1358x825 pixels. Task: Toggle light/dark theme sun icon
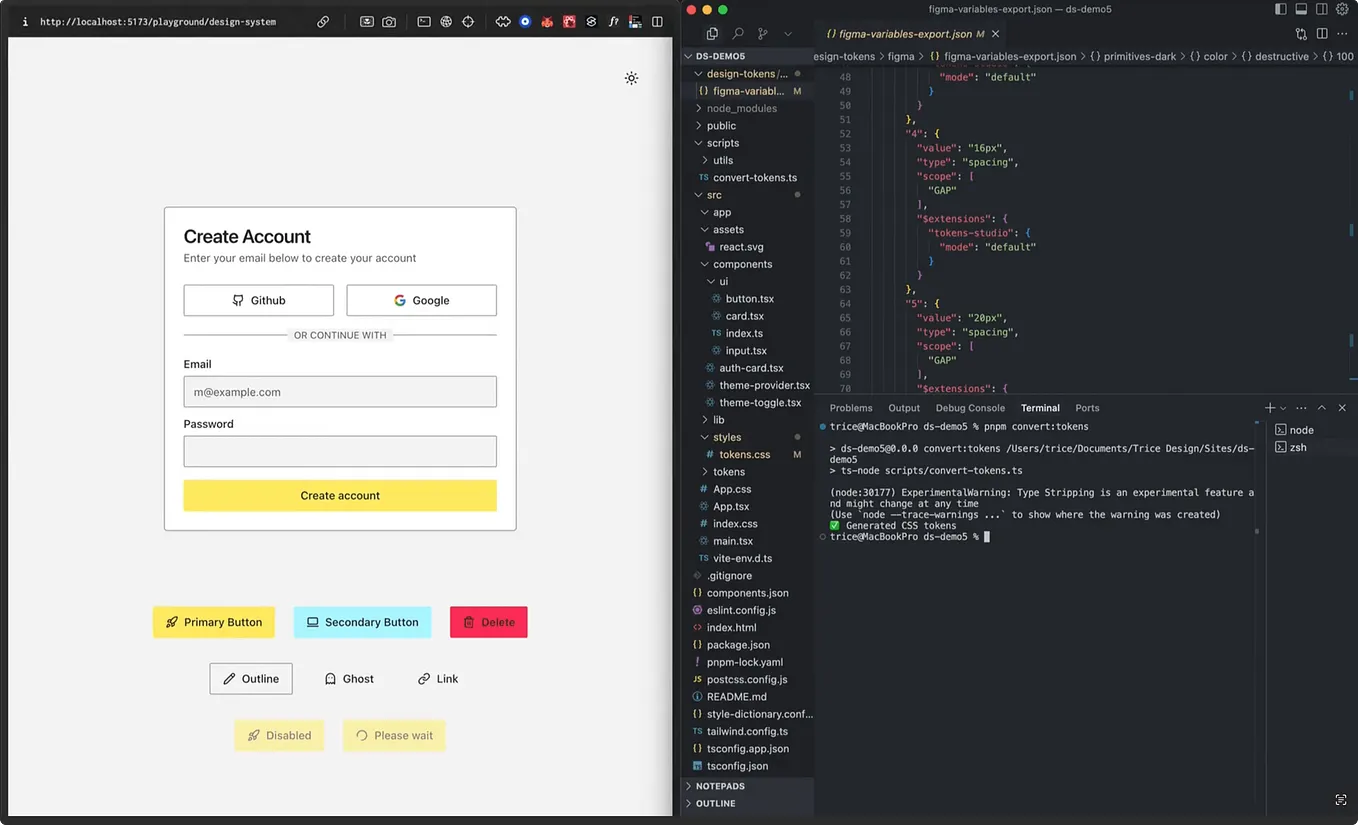pyautogui.click(x=631, y=78)
